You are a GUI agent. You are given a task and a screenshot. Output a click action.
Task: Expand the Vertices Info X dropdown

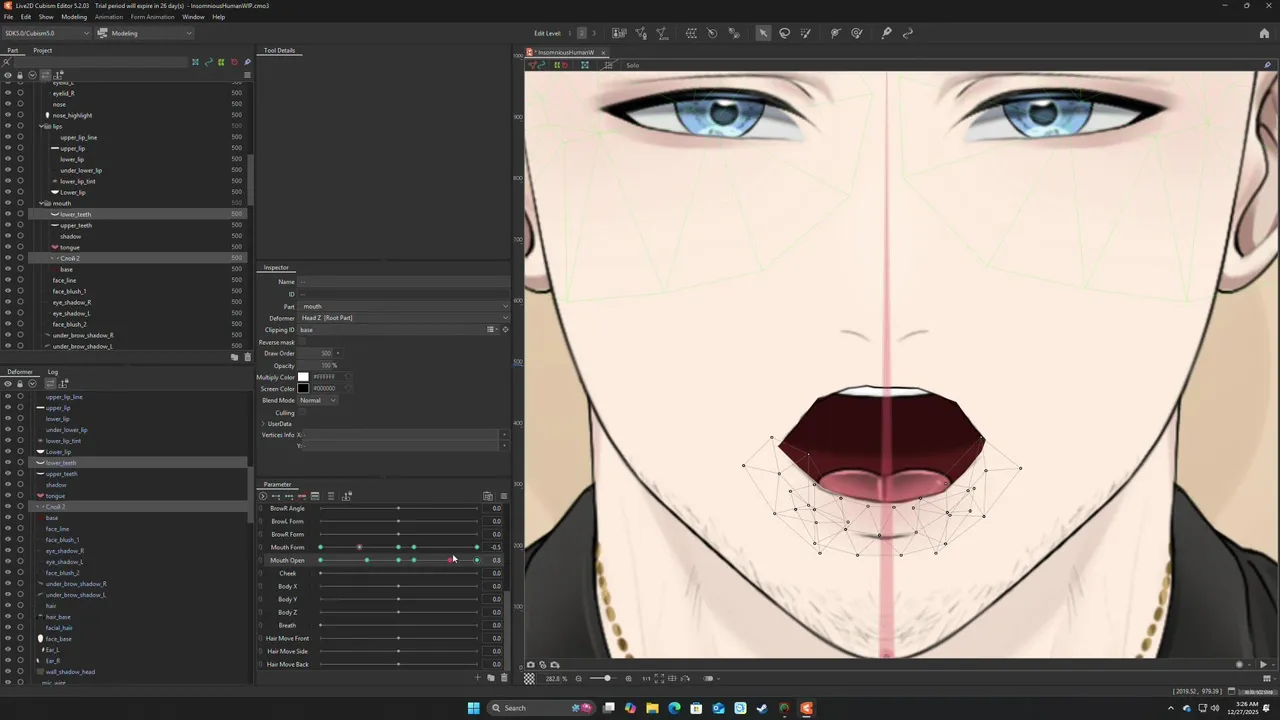[x=504, y=435]
